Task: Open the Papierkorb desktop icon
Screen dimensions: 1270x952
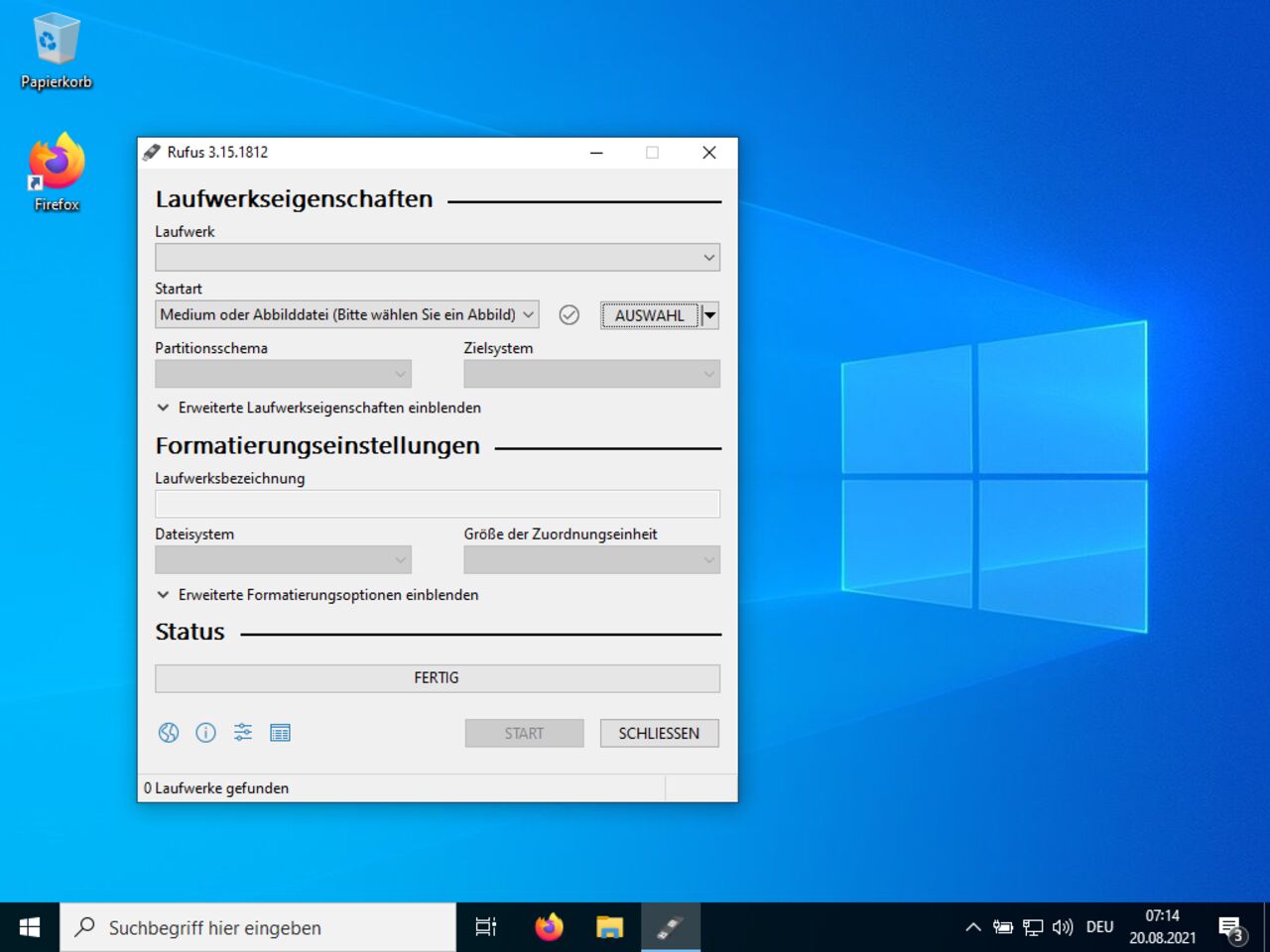Action: pyautogui.click(x=57, y=52)
